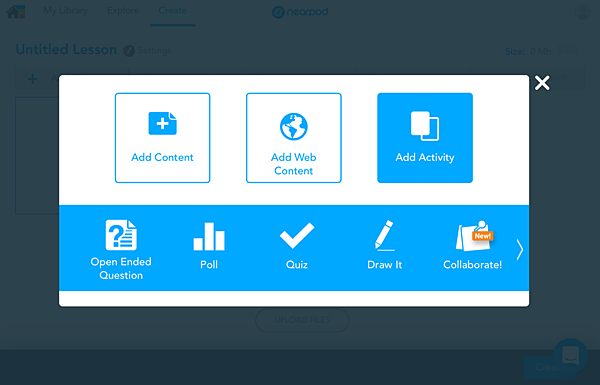Switch to the Explore tab
The image size is (600, 385).
123,11
